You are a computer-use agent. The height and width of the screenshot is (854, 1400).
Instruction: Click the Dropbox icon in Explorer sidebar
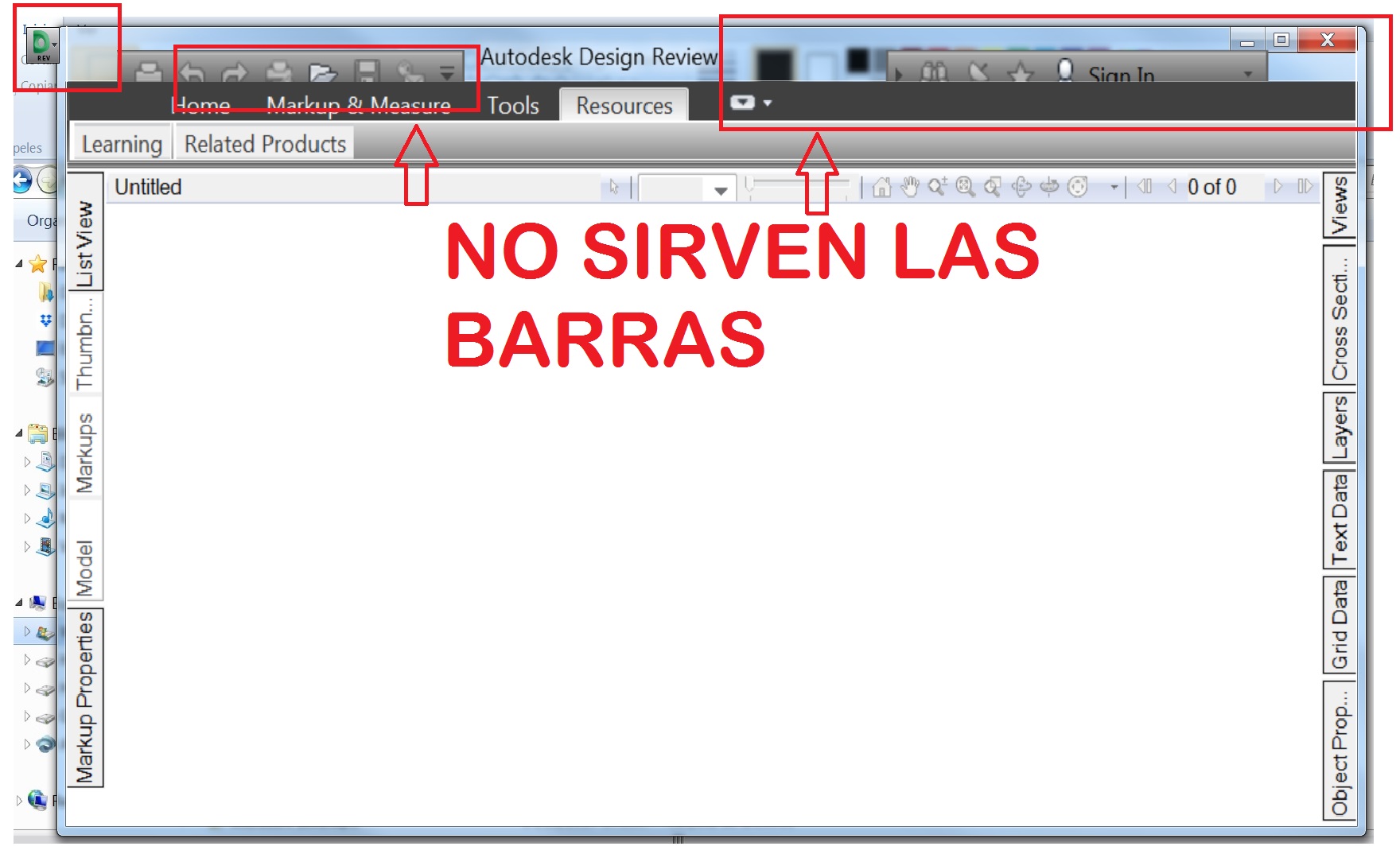[x=46, y=320]
